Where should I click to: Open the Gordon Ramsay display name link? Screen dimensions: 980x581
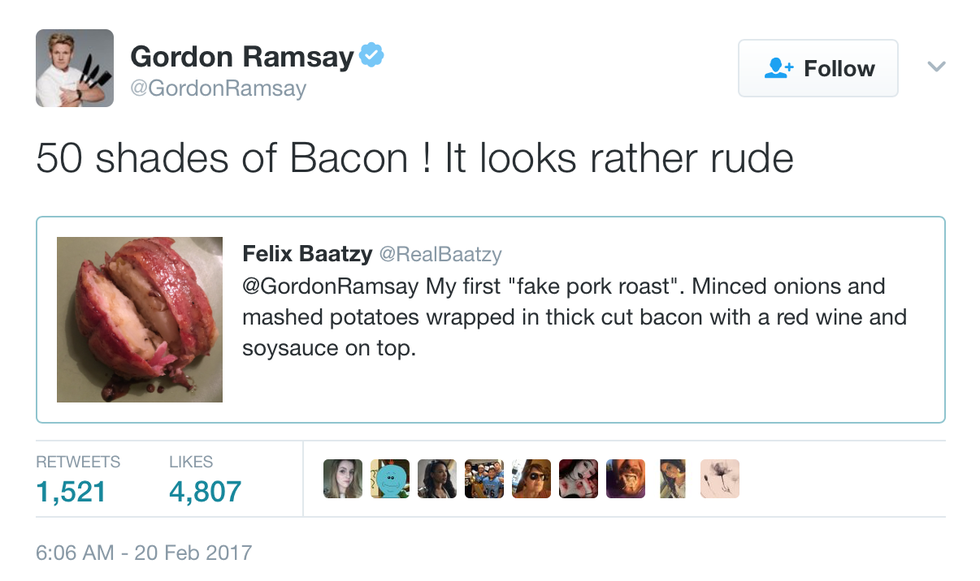click(241, 57)
